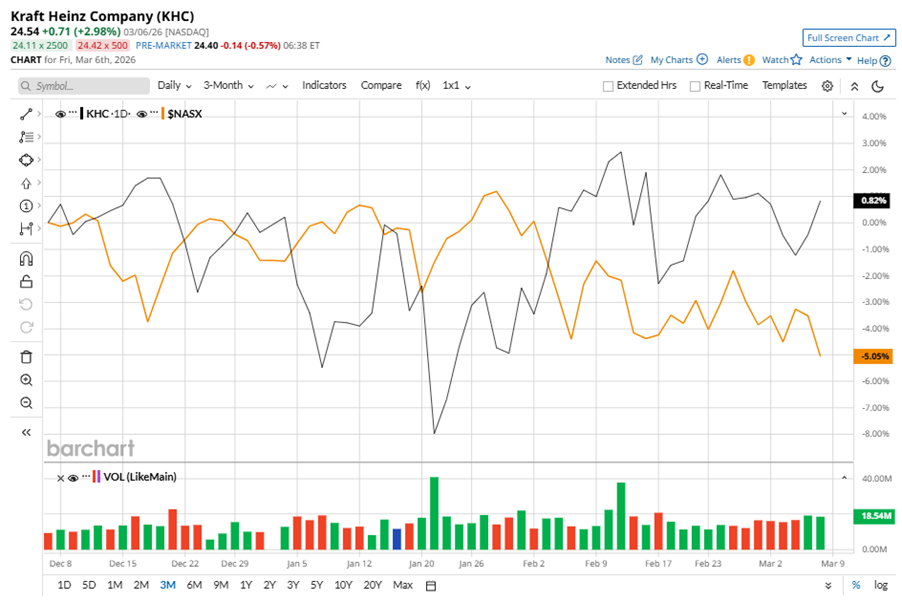The height and width of the screenshot is (602, 902).
Task: Add KHC to Watchlist star
Action: 782,60
